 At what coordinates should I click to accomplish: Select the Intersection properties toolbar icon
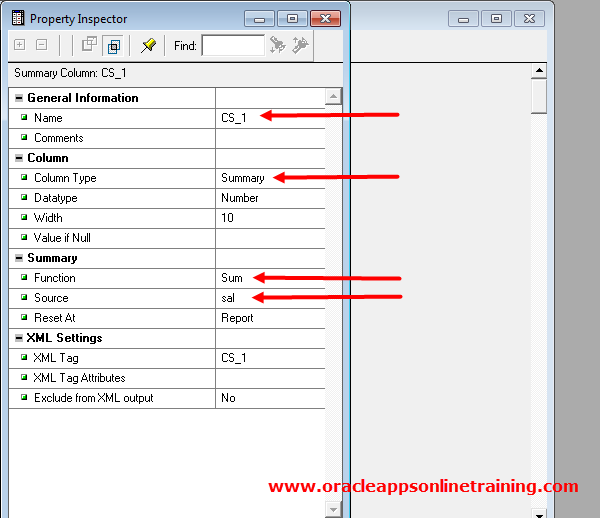(112, 45)
